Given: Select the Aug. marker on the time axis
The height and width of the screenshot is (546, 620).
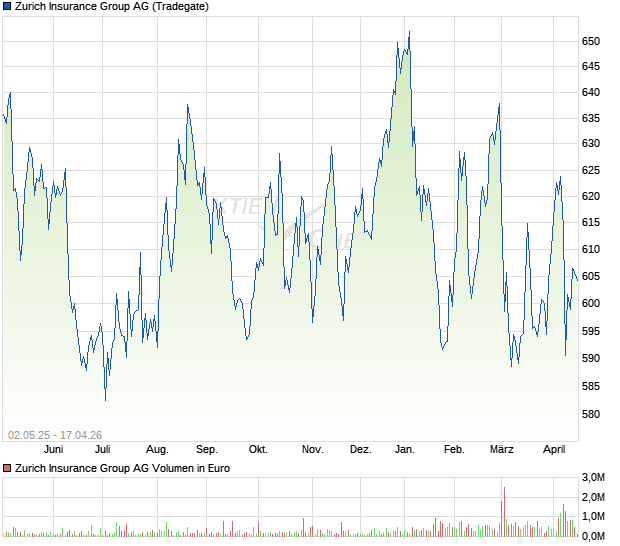Looking at the screenshot, I should 157,449.
